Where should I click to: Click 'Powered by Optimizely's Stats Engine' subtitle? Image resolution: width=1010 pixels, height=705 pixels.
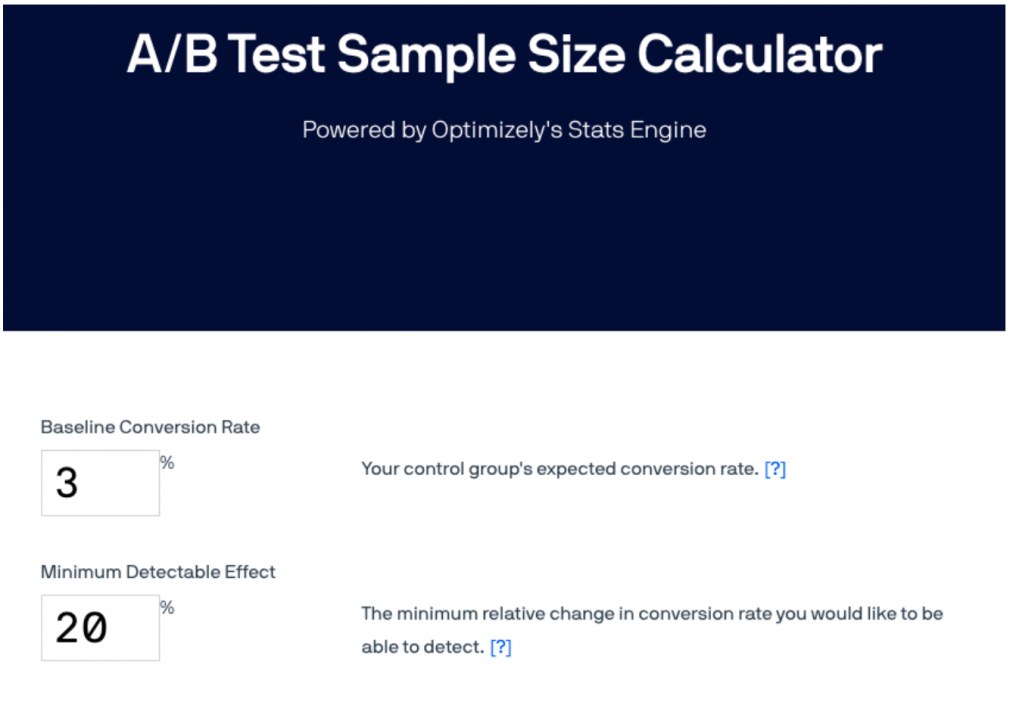pyautogui.click(x=504, y=130)
